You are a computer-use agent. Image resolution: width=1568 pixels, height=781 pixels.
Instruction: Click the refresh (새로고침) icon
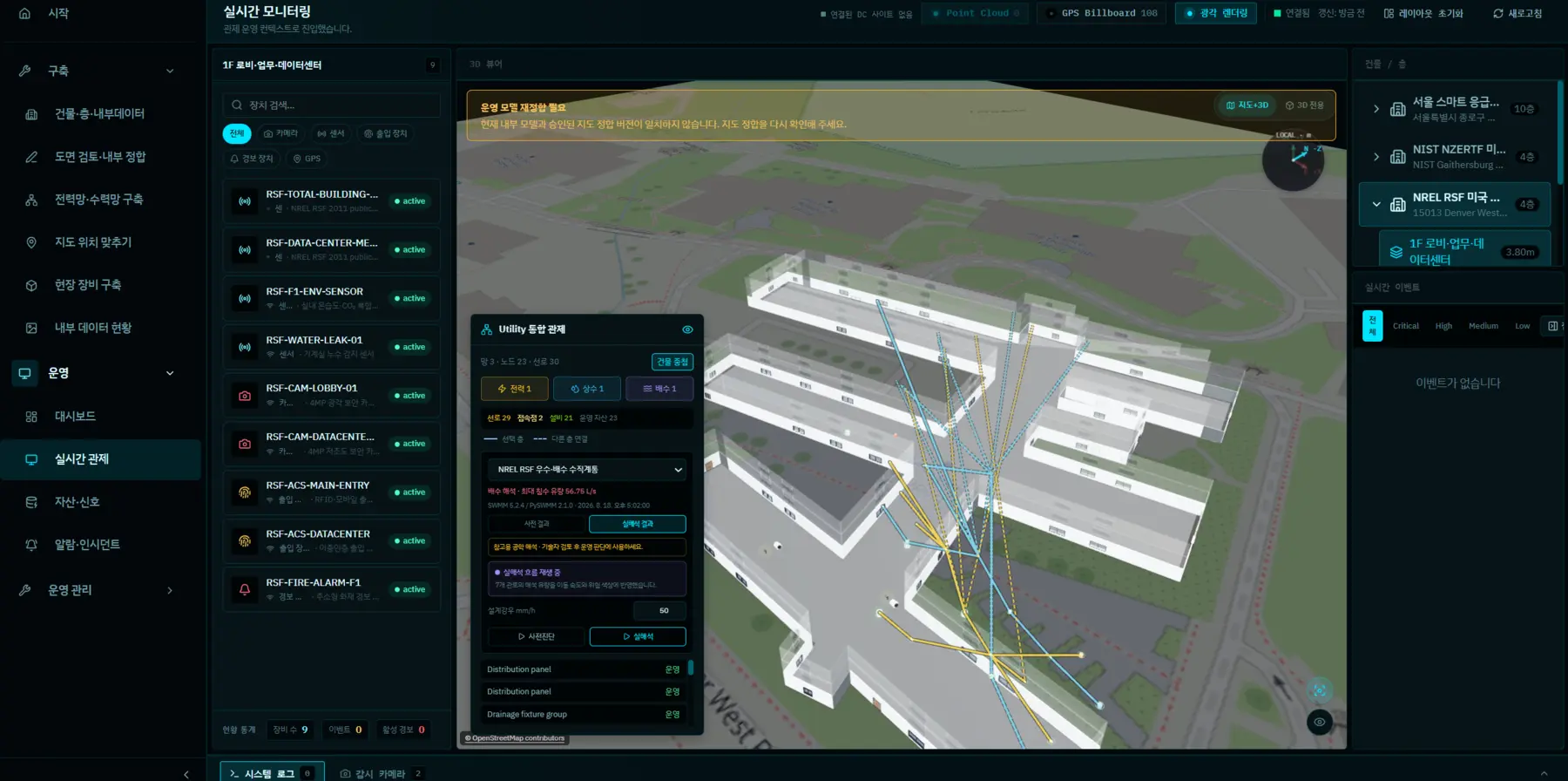tap(1498, 14)
